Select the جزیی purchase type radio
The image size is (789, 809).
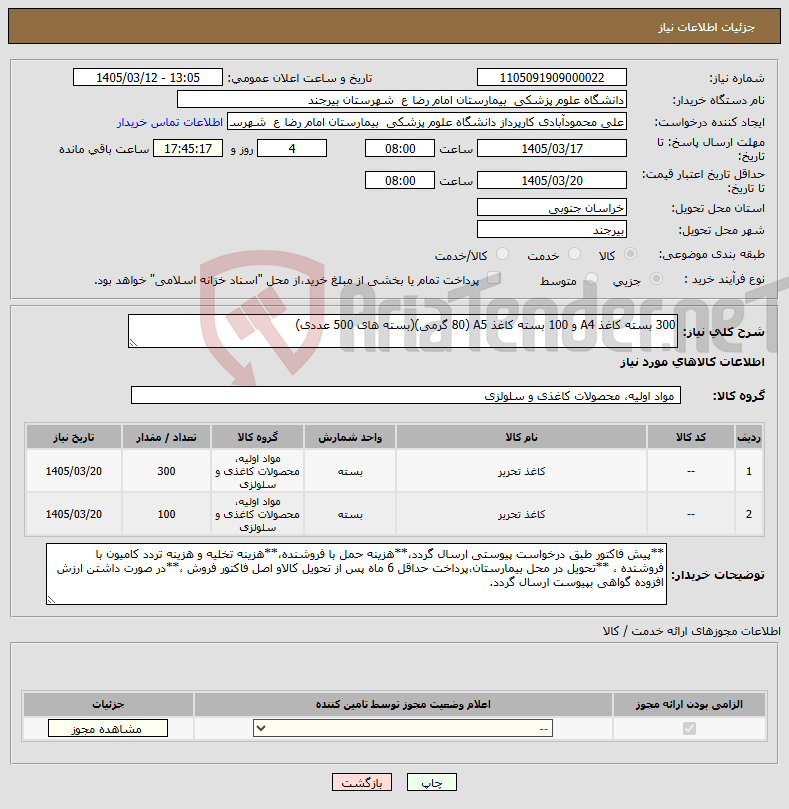[656, 279]
